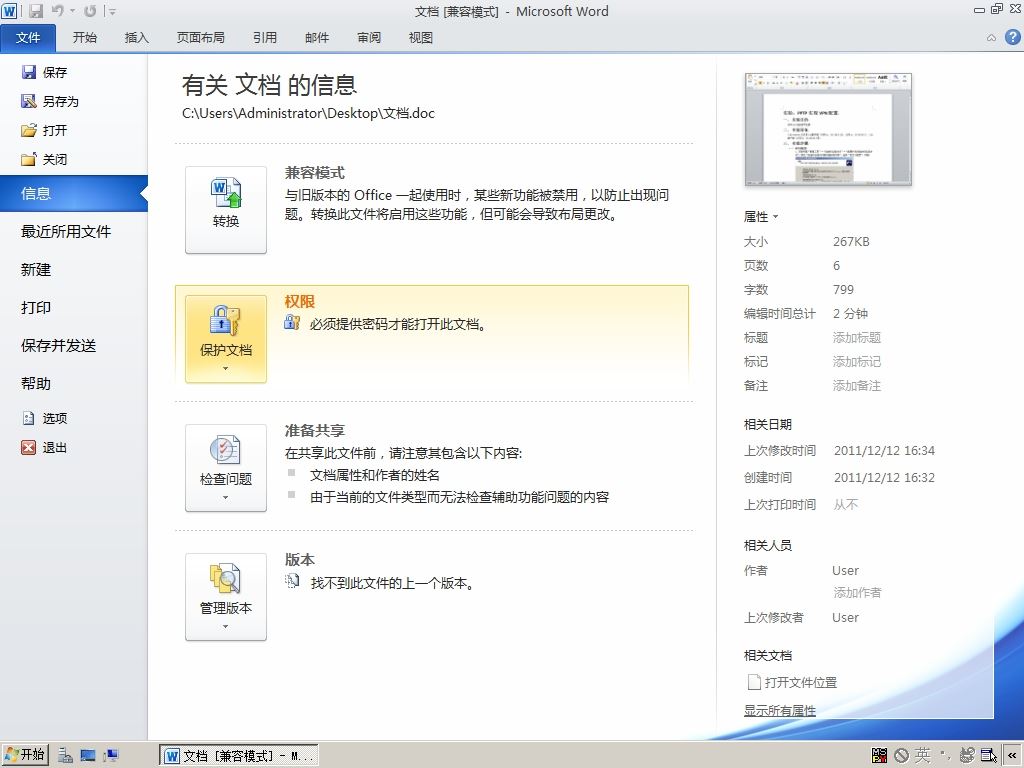Switch to the 视图 ribbon tab

[x=421, y=37]
